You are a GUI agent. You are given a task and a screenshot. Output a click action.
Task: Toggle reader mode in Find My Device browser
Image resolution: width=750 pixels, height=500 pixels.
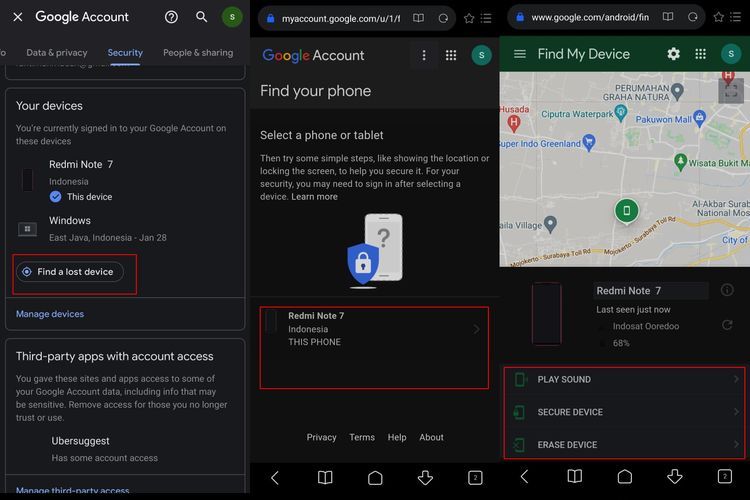tap(668, 17)
